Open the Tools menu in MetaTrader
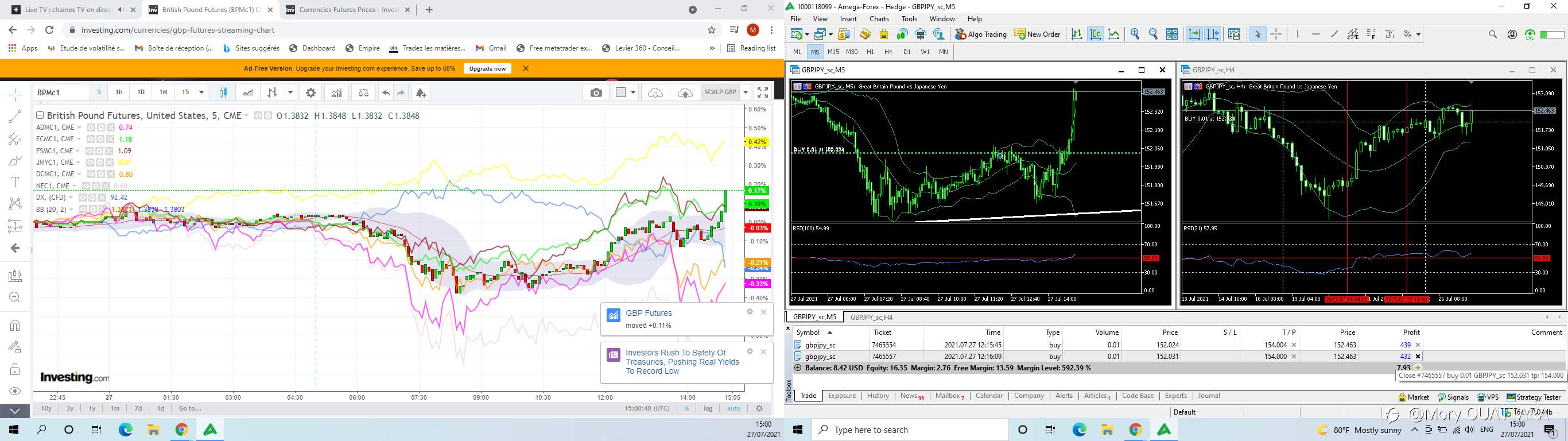 tap(909, 19)
